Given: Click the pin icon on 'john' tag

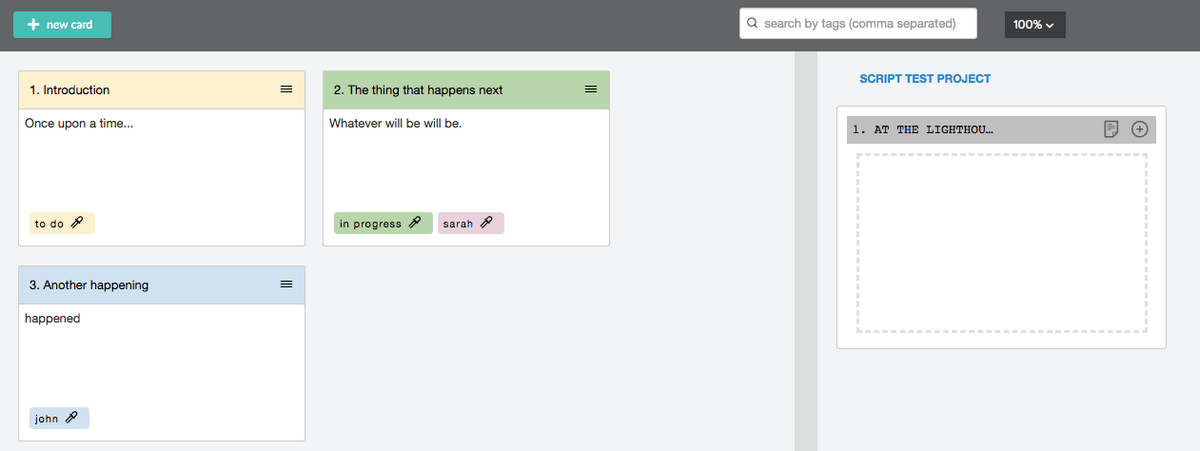Looking at the screenshot, I should tap(71, 418).
